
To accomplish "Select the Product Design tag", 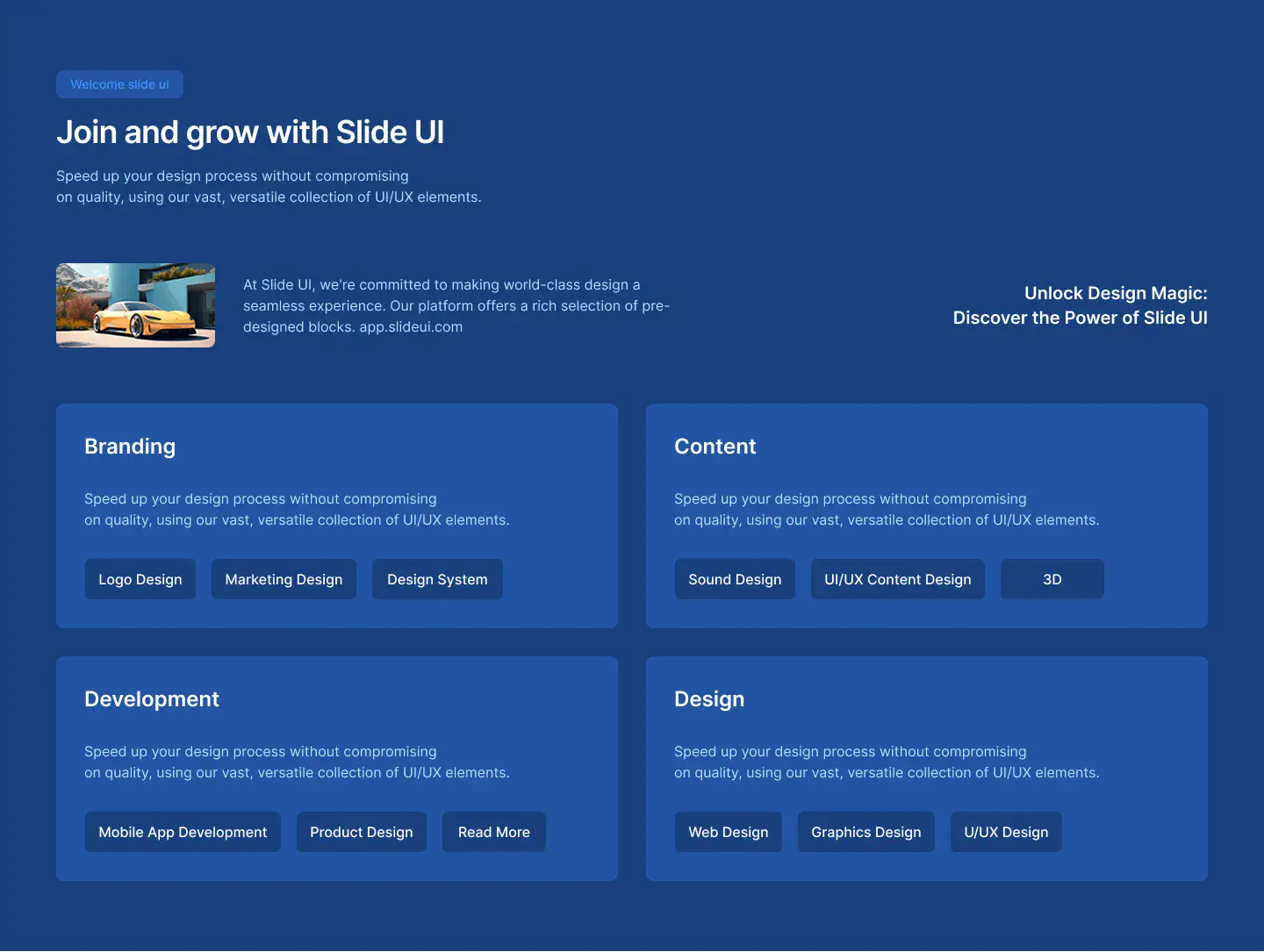I will click(x=362, y=832).
